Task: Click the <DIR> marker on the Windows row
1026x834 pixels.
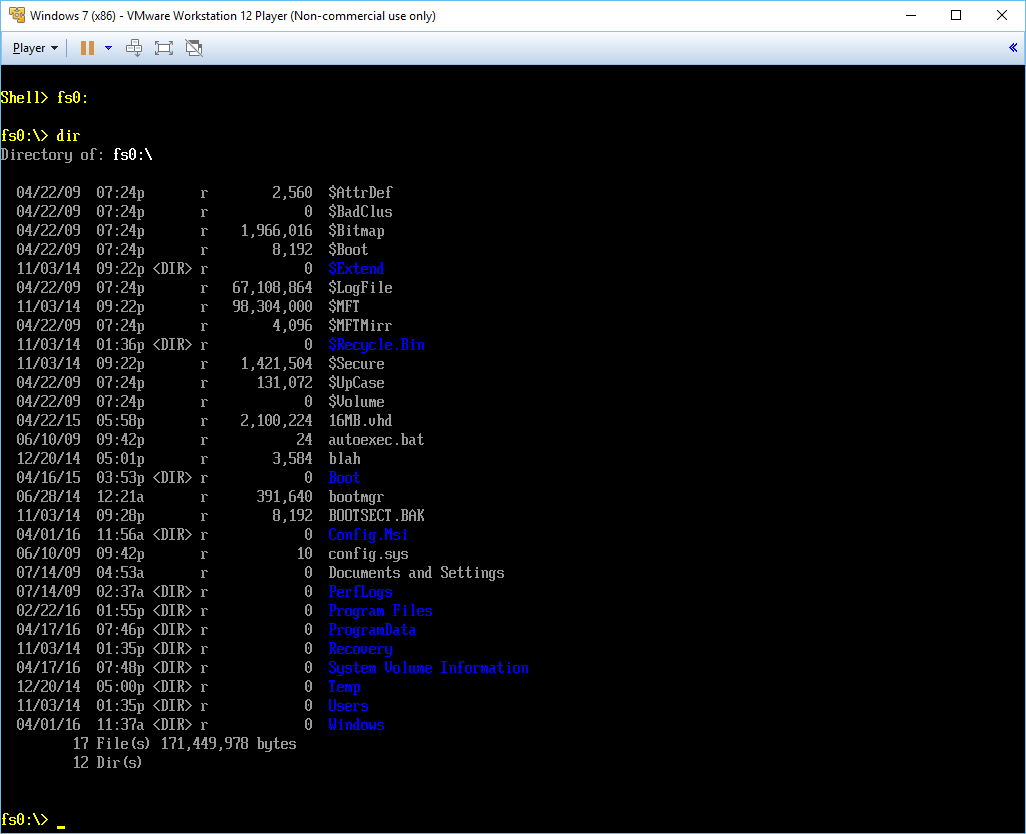Action: coord(172,724)
